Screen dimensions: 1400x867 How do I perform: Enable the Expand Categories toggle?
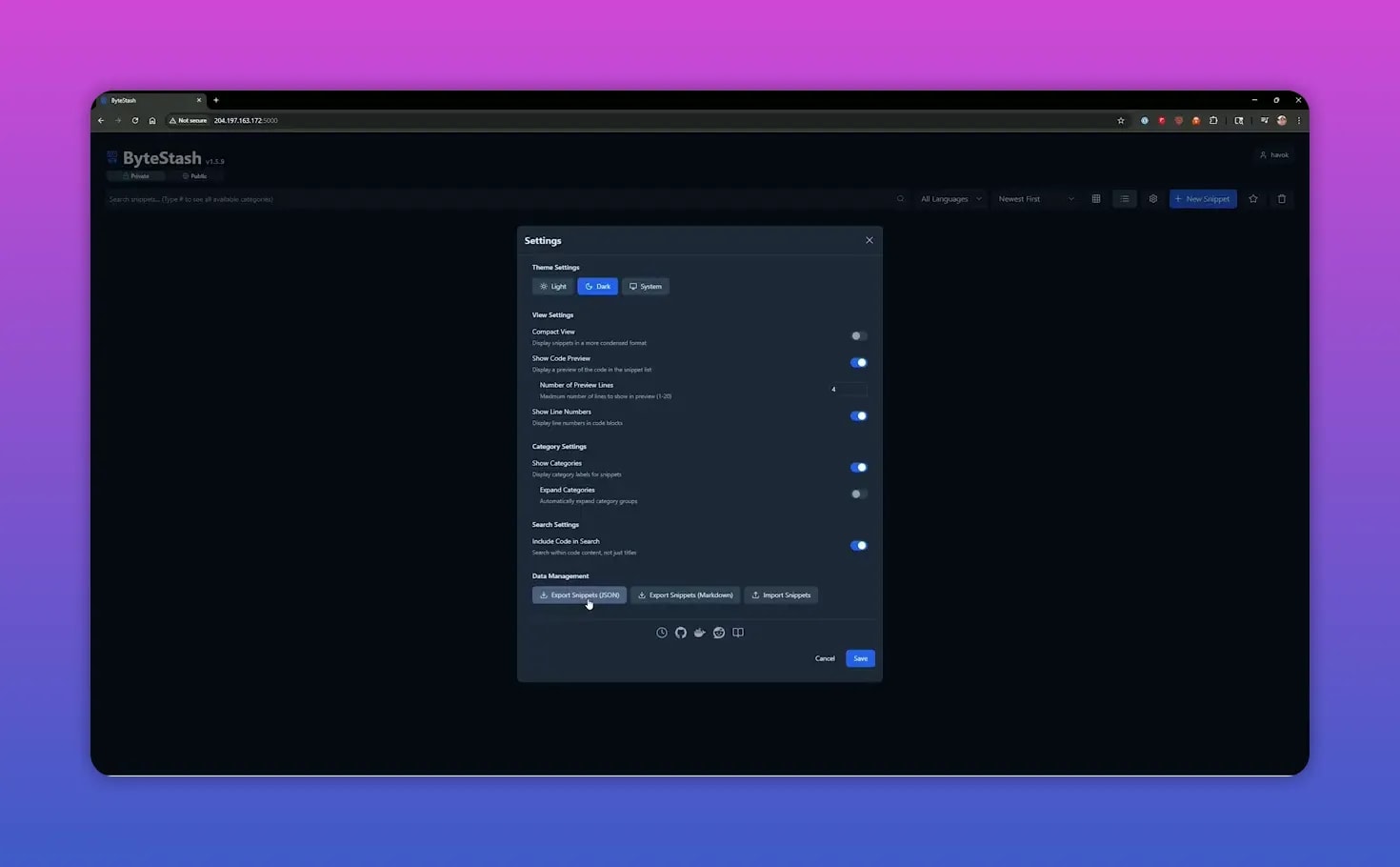click(858, 494)
